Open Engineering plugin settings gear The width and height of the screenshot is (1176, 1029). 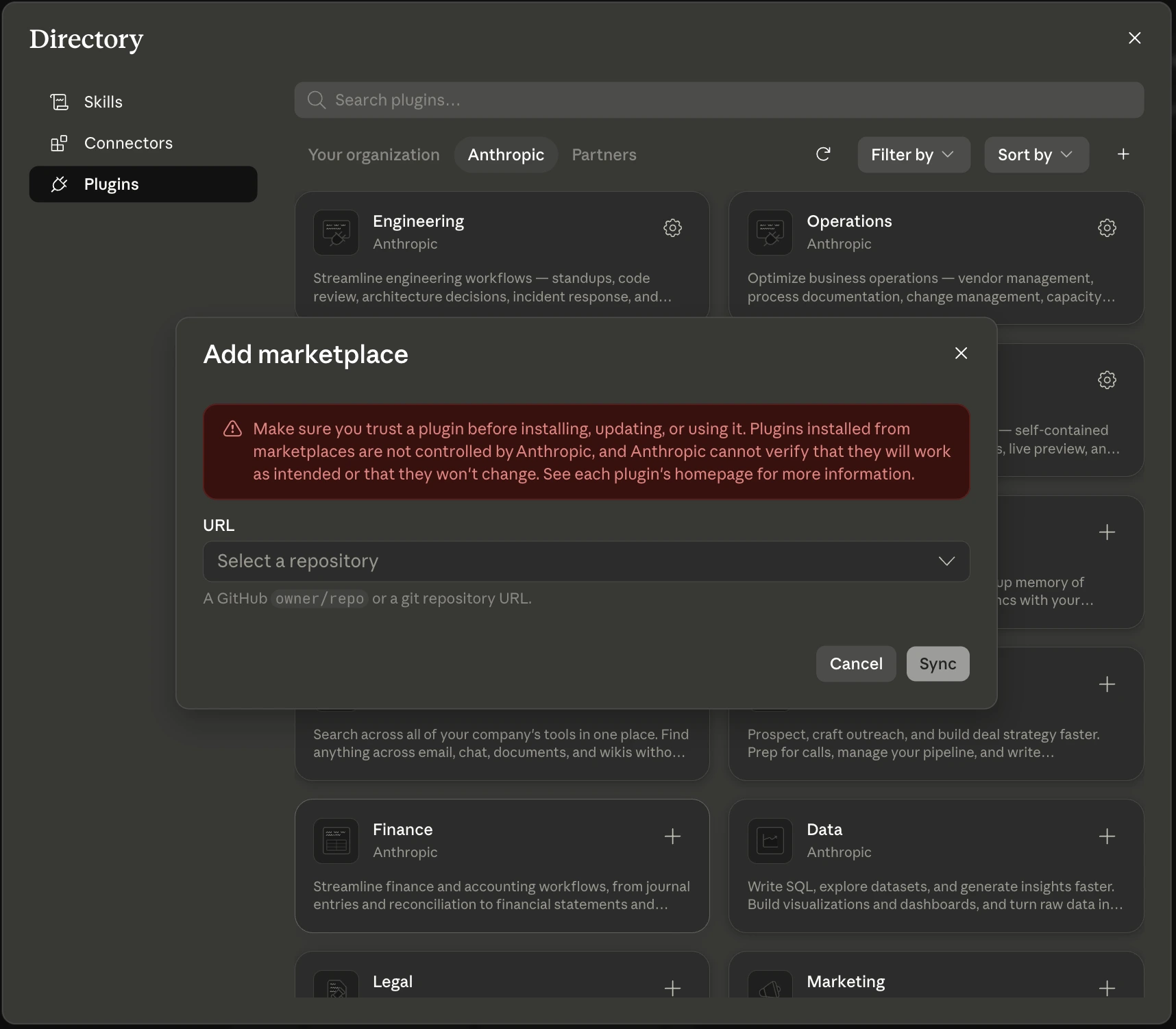coord(673,228)
